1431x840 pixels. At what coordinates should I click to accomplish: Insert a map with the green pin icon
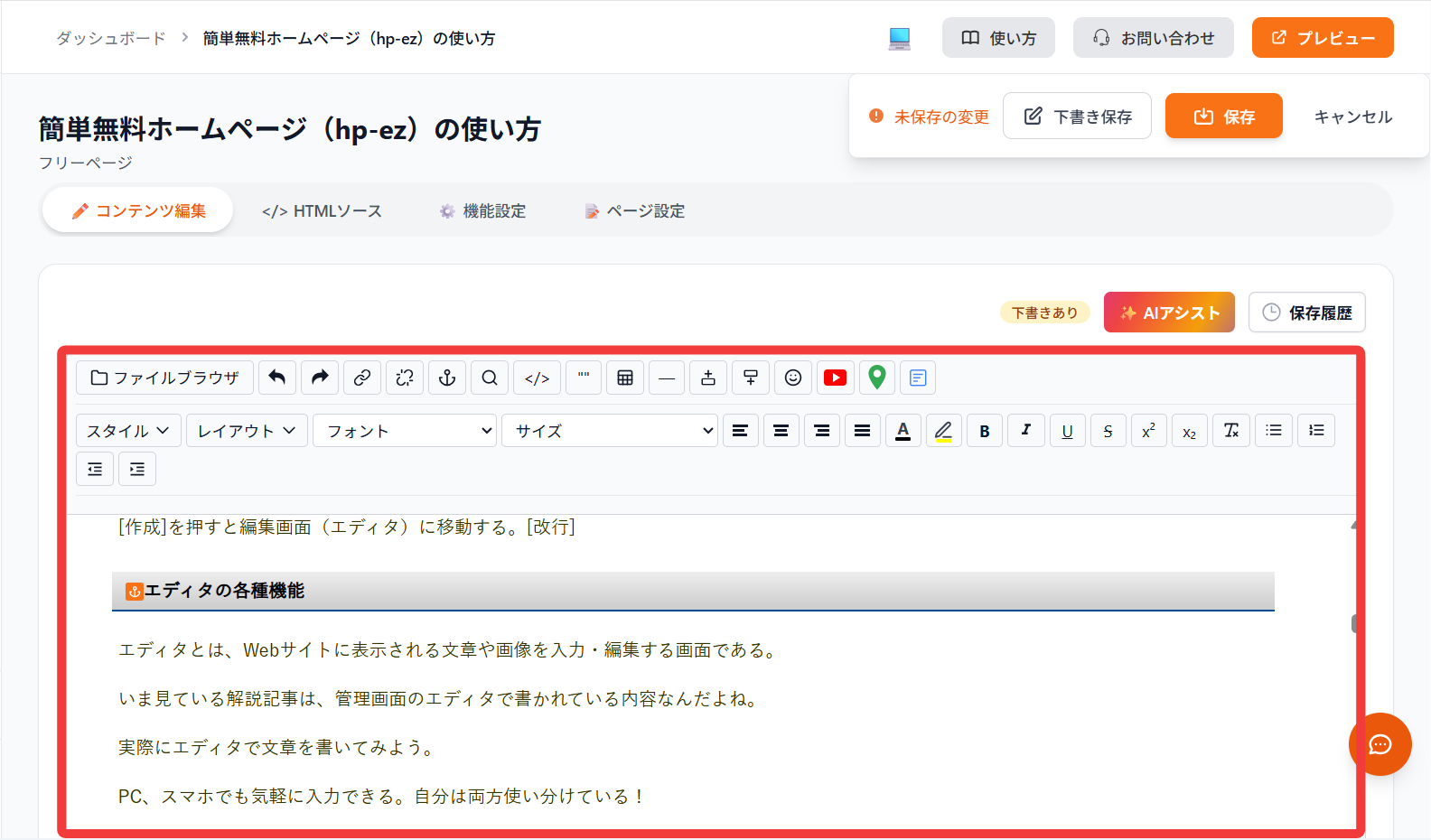point(876,378)
